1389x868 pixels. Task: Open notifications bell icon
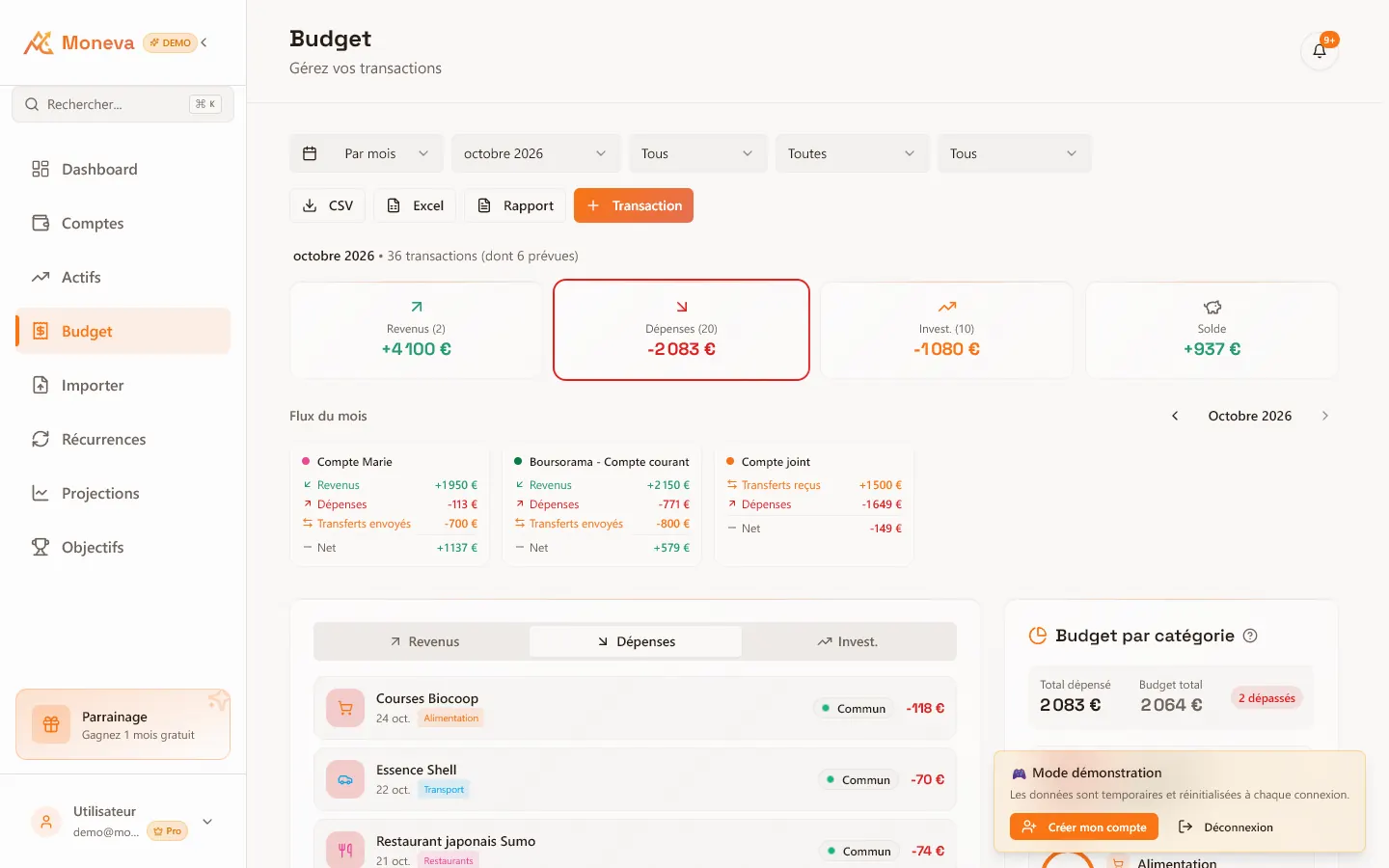click(1320, 51)
